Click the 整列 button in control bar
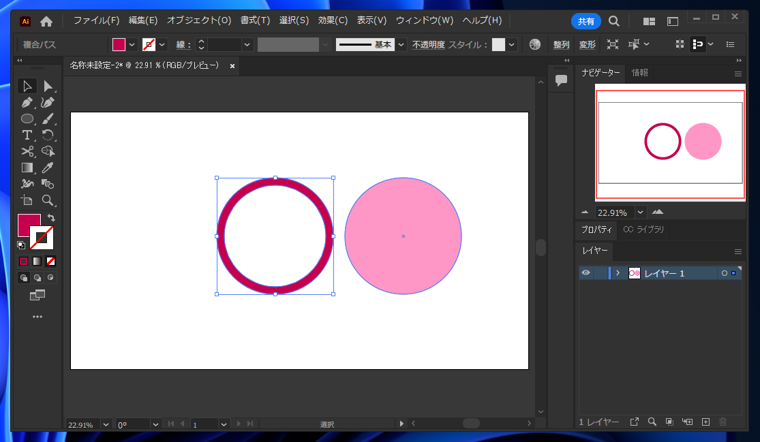 click(x=561, y=44)
